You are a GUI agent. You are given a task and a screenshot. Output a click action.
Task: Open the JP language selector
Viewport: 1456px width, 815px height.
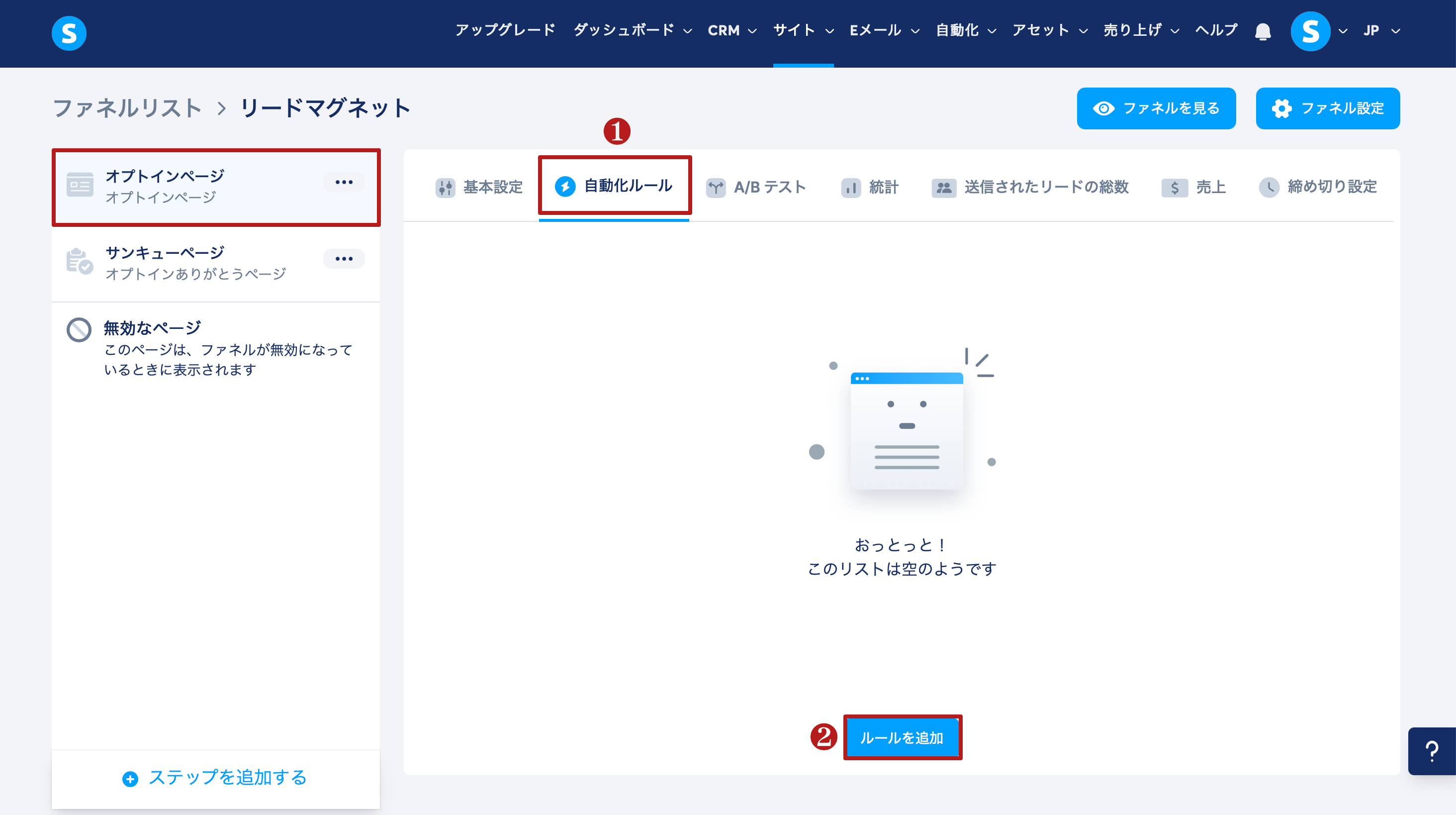click(1381, 30)
